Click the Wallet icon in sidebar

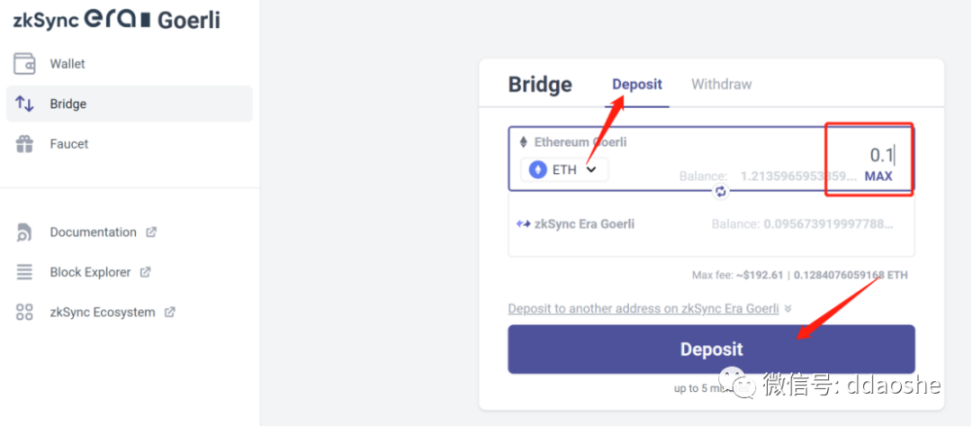coord(25,64)
